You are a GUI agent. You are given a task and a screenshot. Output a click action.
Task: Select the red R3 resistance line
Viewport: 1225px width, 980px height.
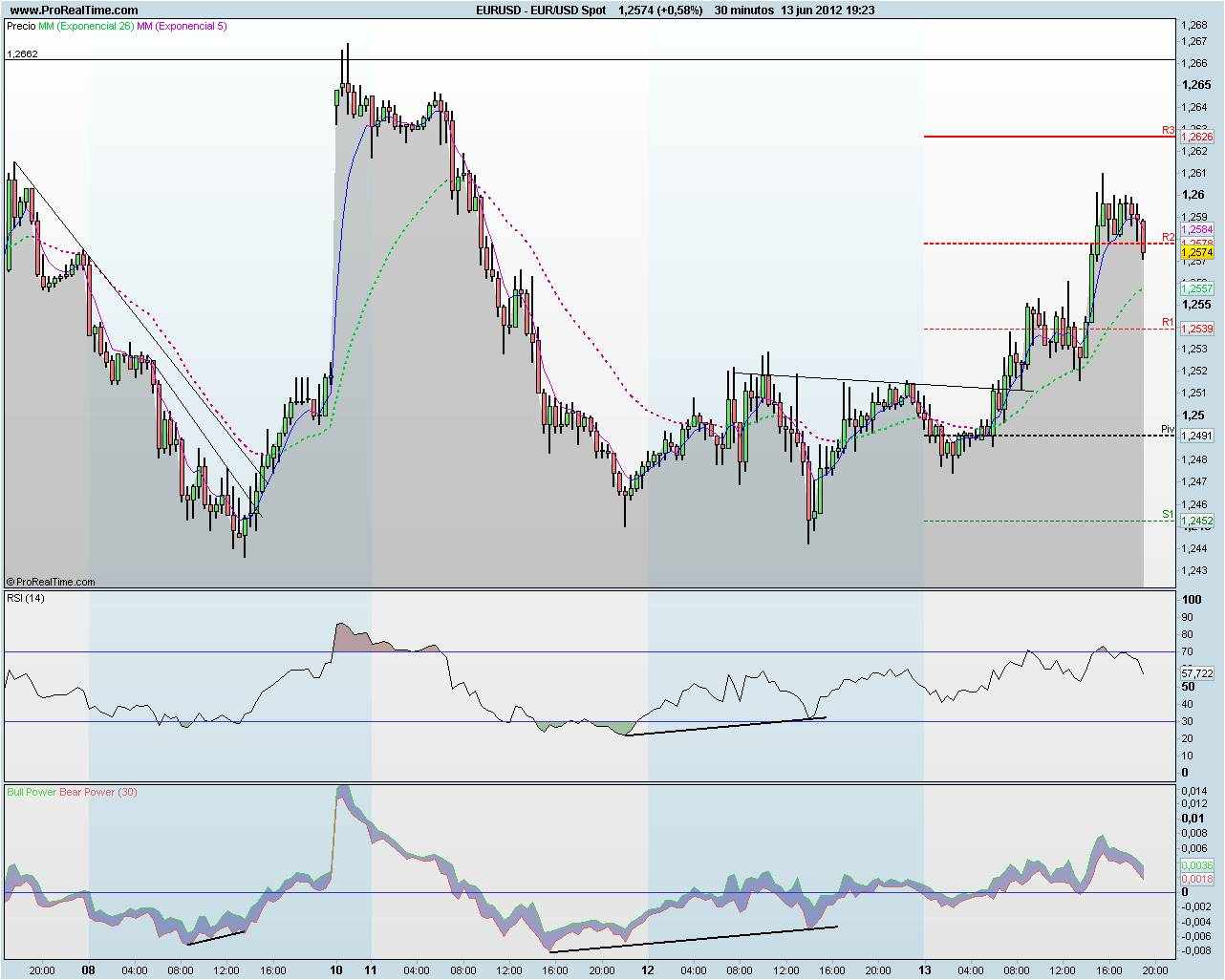pyautogui.click(x=1042, y=135)
